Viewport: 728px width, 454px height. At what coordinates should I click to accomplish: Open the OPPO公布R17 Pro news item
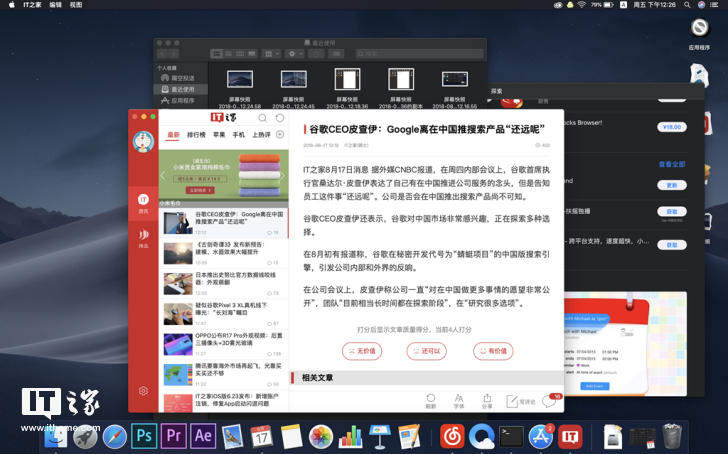224,344
